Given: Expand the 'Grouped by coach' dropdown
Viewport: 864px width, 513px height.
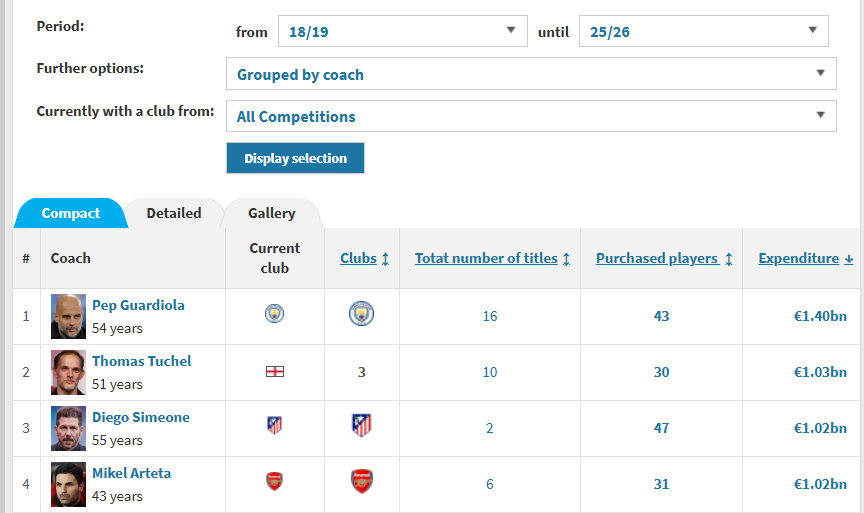Looking at the screenshot, I should (x=531, y=74).
